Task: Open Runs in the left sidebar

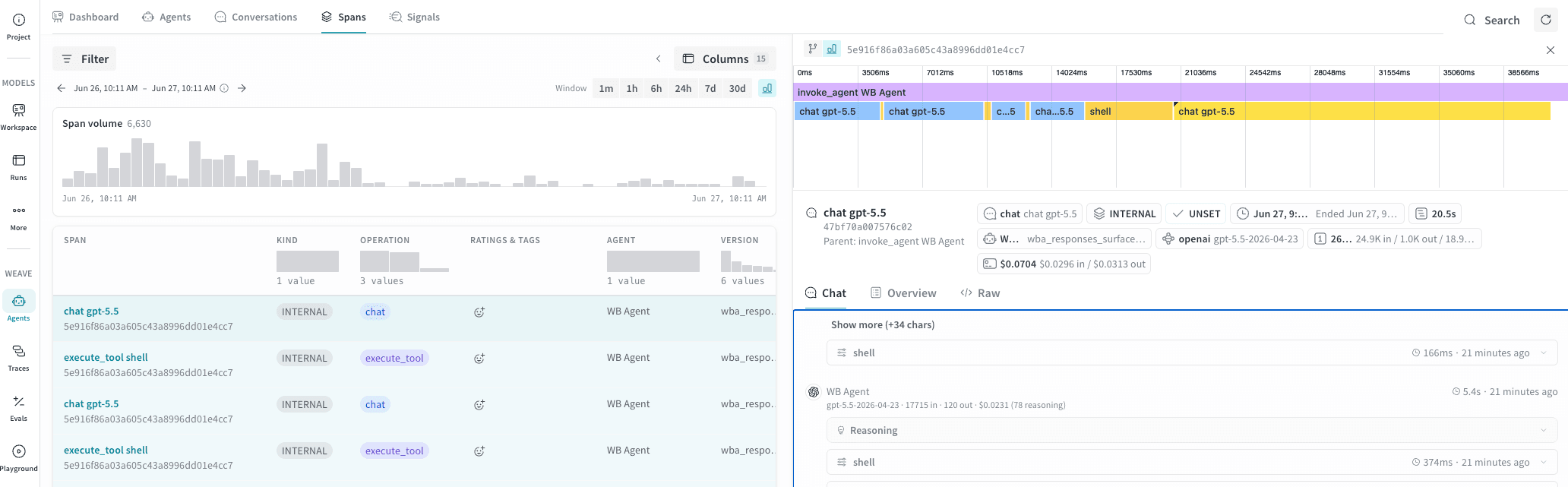Action: pyautogui.click(x=19, y=166)
